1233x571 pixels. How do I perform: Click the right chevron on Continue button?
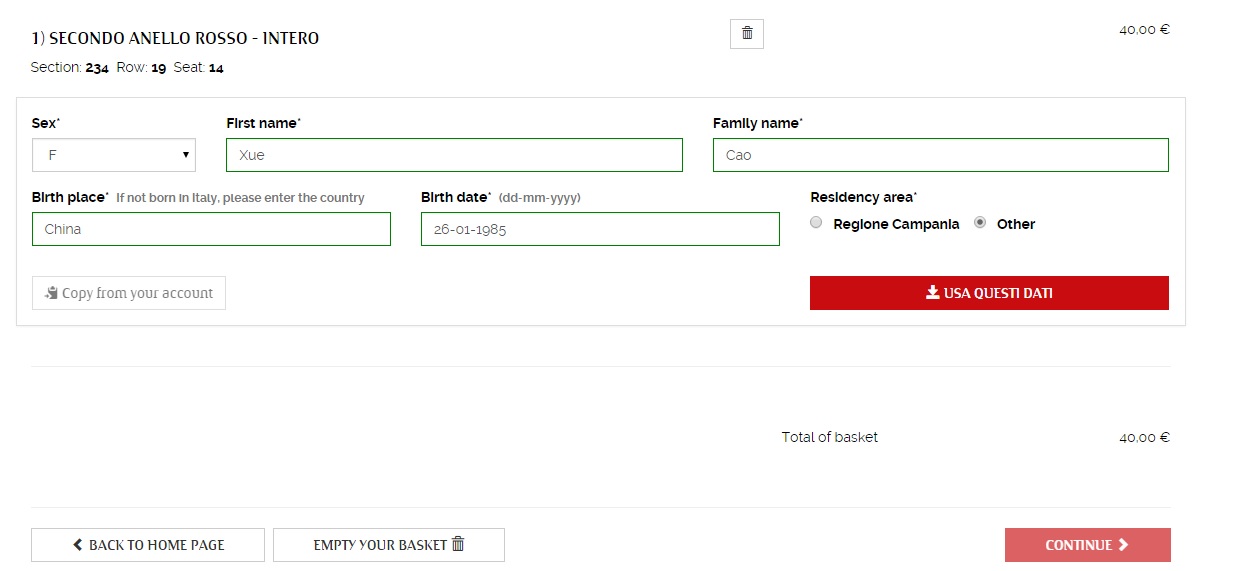click(1123, 545)
